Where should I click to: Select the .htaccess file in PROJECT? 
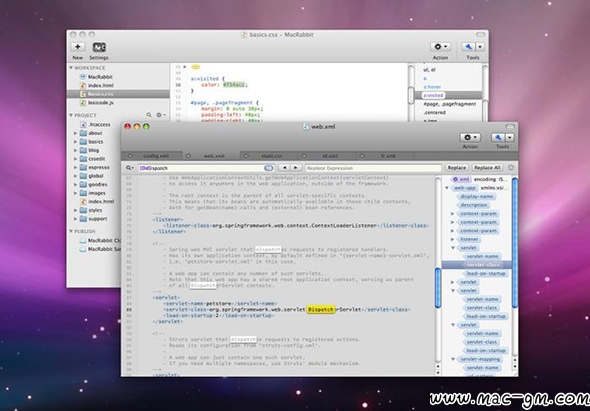(x=99, y=124)
